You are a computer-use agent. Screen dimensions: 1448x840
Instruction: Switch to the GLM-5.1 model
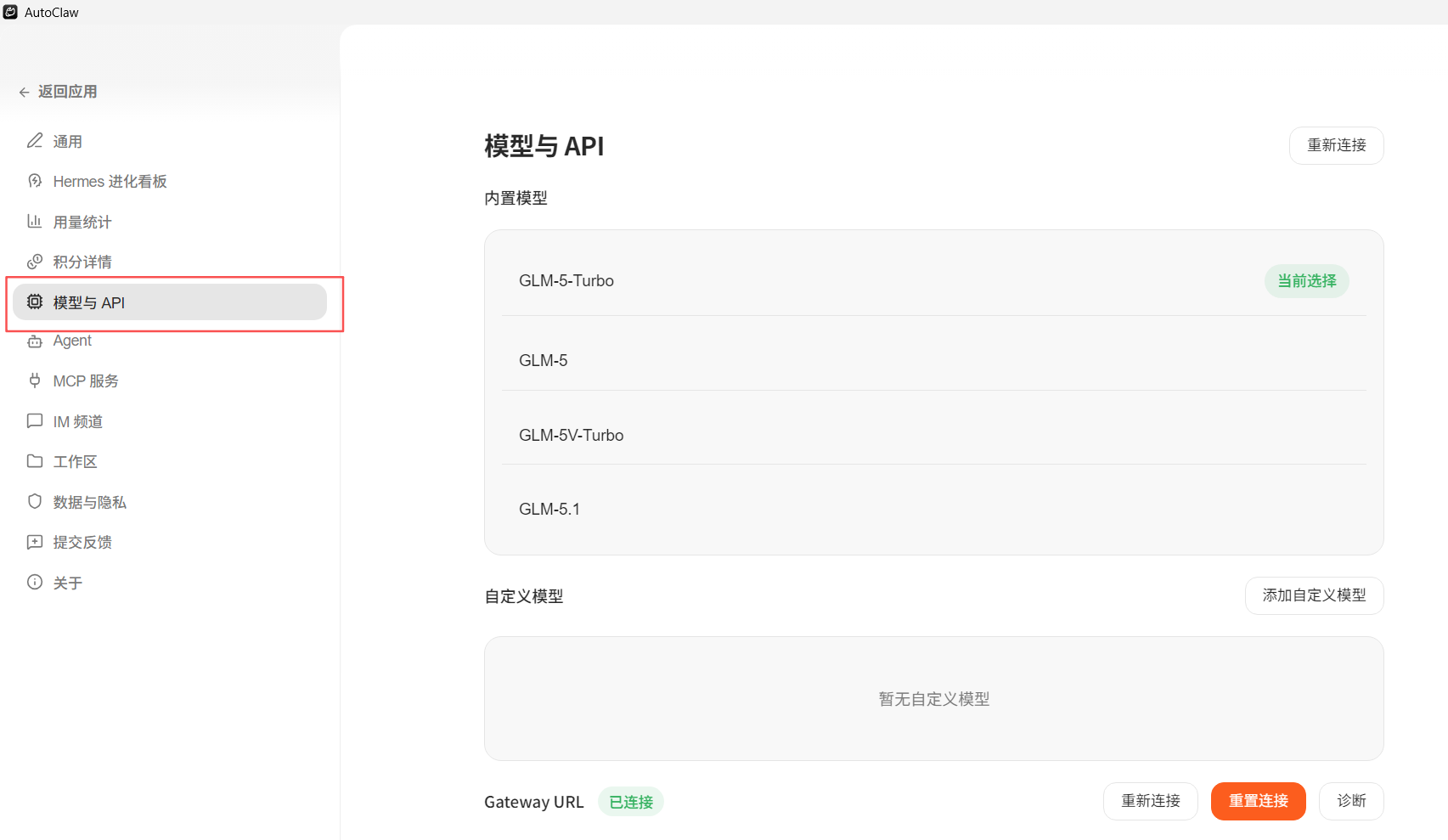(932, 509)
